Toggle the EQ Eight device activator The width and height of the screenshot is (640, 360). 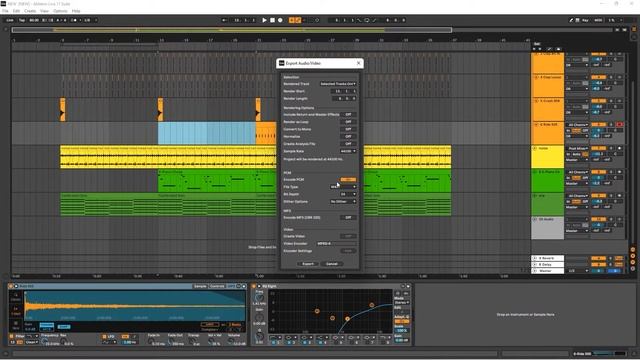pyautogui.click(x=254, y=286)
